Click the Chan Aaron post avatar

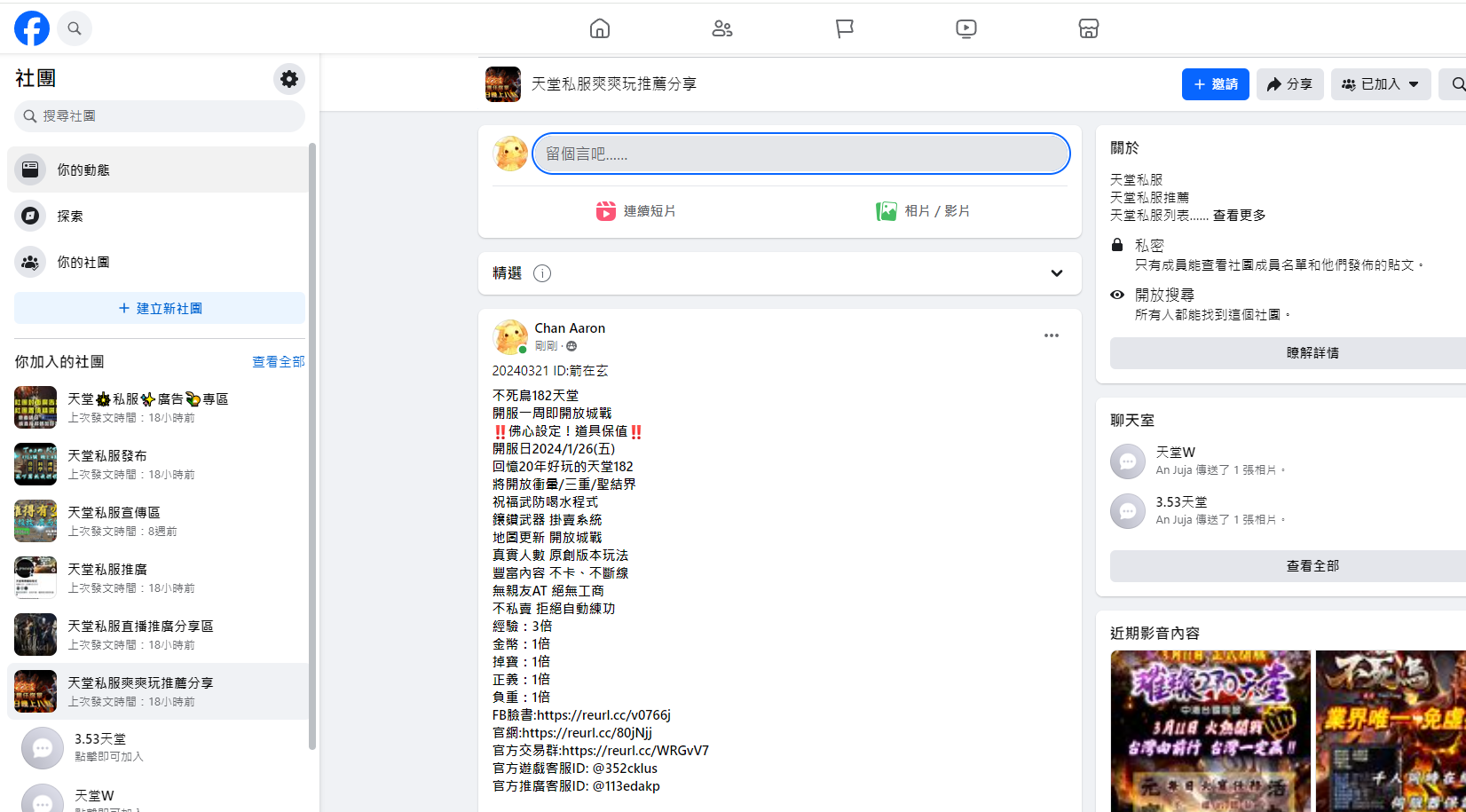click(x=510, y=337)
